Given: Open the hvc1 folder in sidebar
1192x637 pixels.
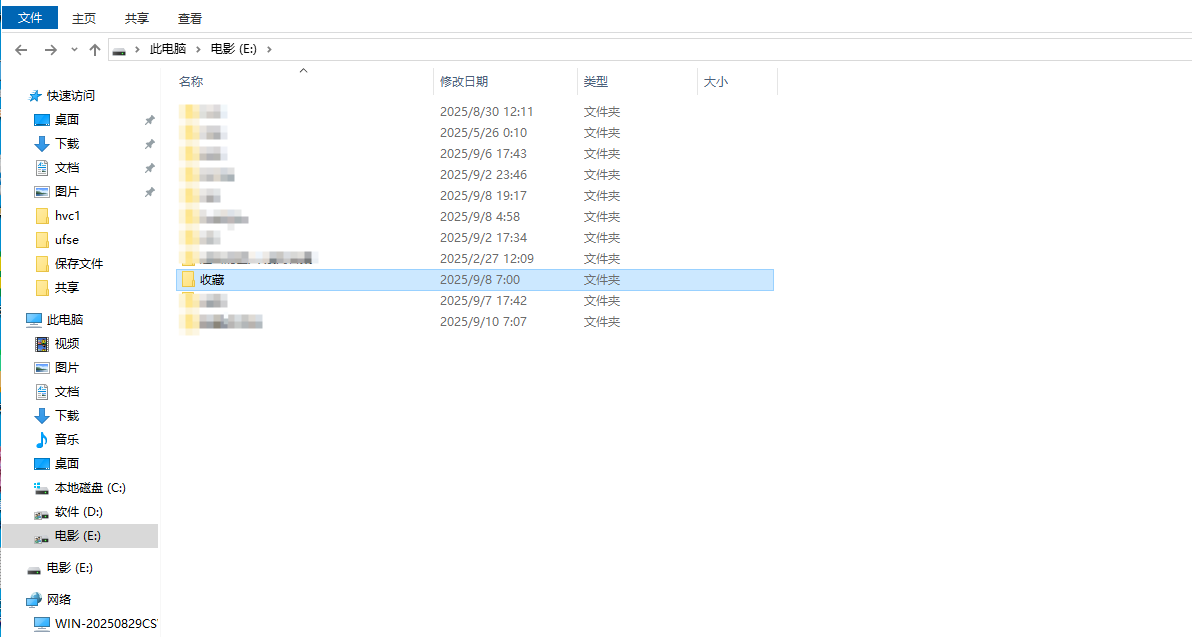Looking at the screenshot, I should pos(67,216).
